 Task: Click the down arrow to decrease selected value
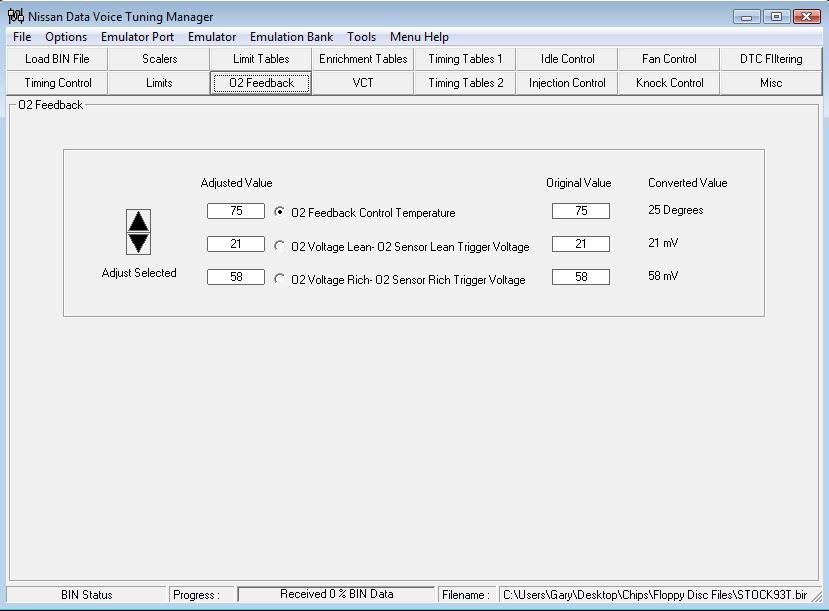click(x=139, y=242)
